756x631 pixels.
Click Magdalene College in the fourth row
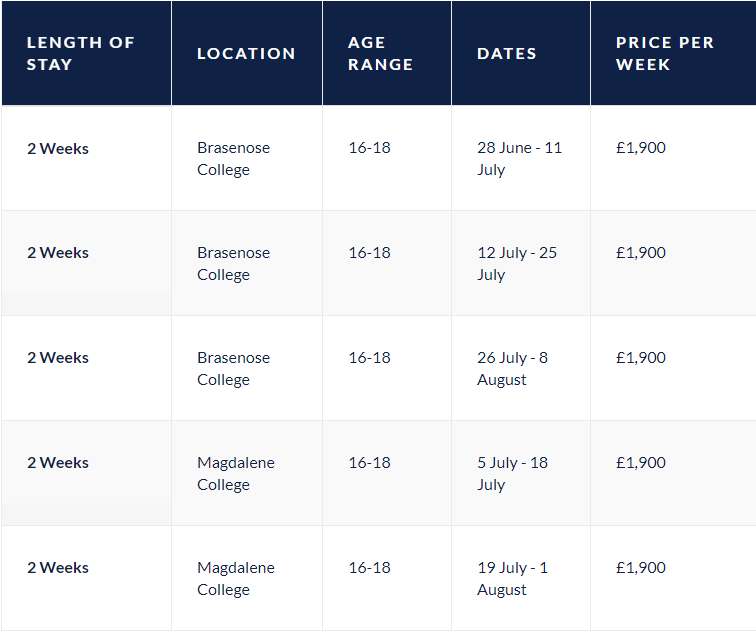tap(236, 474)
